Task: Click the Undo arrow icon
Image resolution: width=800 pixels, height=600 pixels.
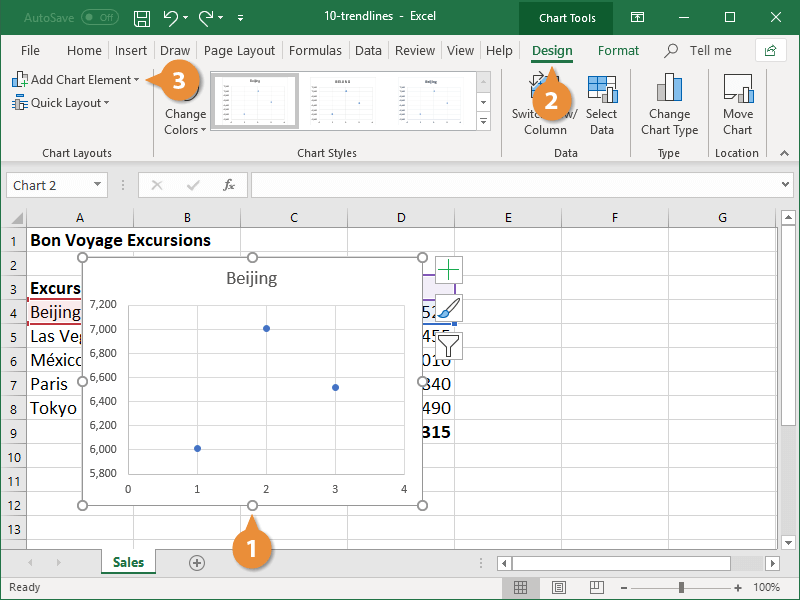Action: pyautogui.click(x=171, y=17)
